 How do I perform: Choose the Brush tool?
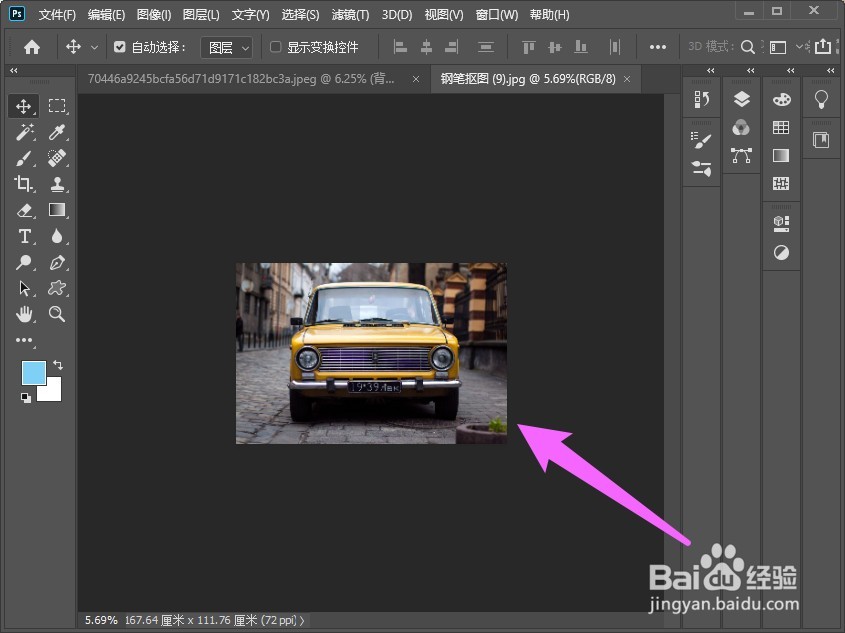[24, 158]
